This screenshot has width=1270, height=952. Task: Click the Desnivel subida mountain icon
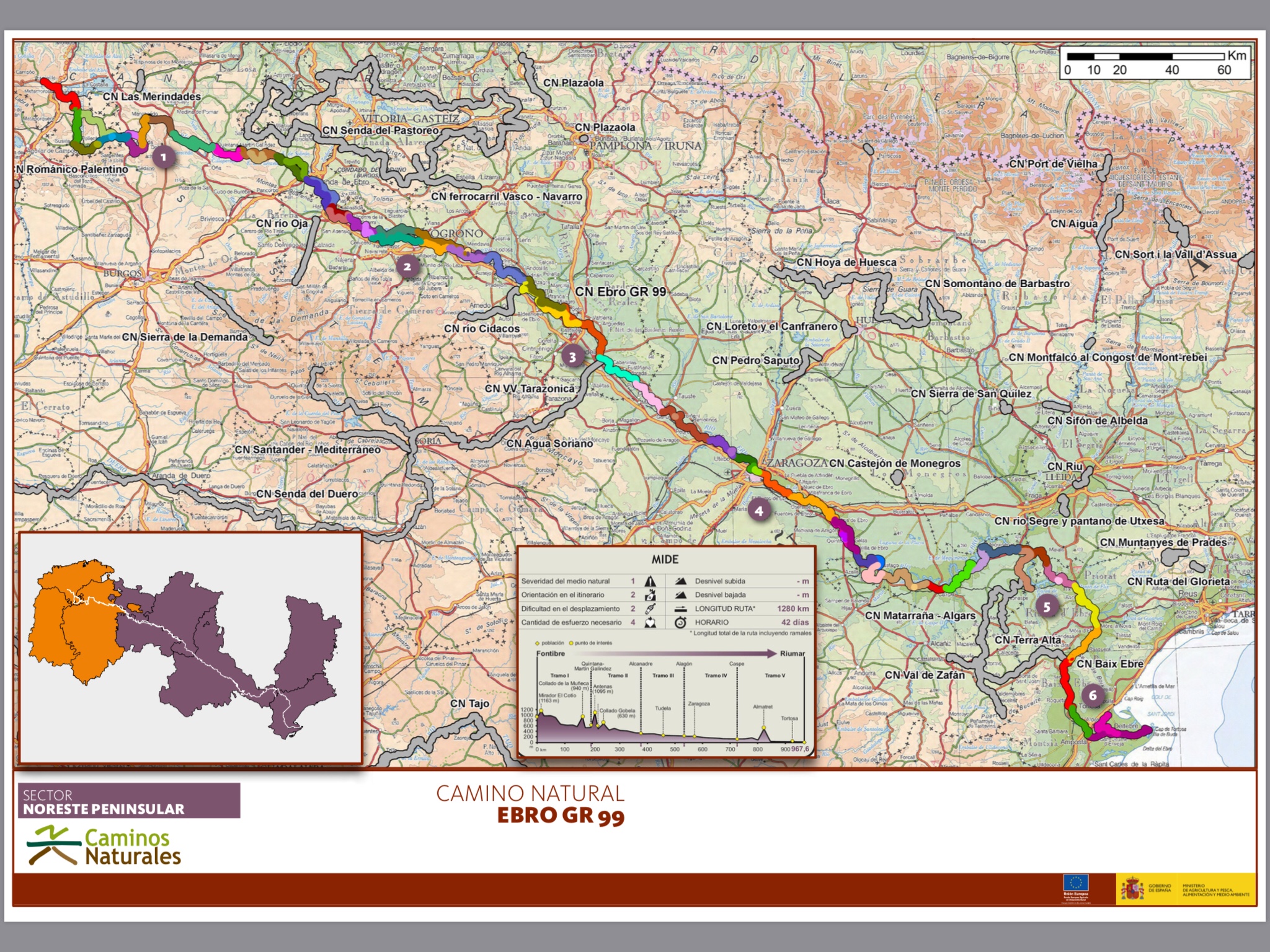680,581
